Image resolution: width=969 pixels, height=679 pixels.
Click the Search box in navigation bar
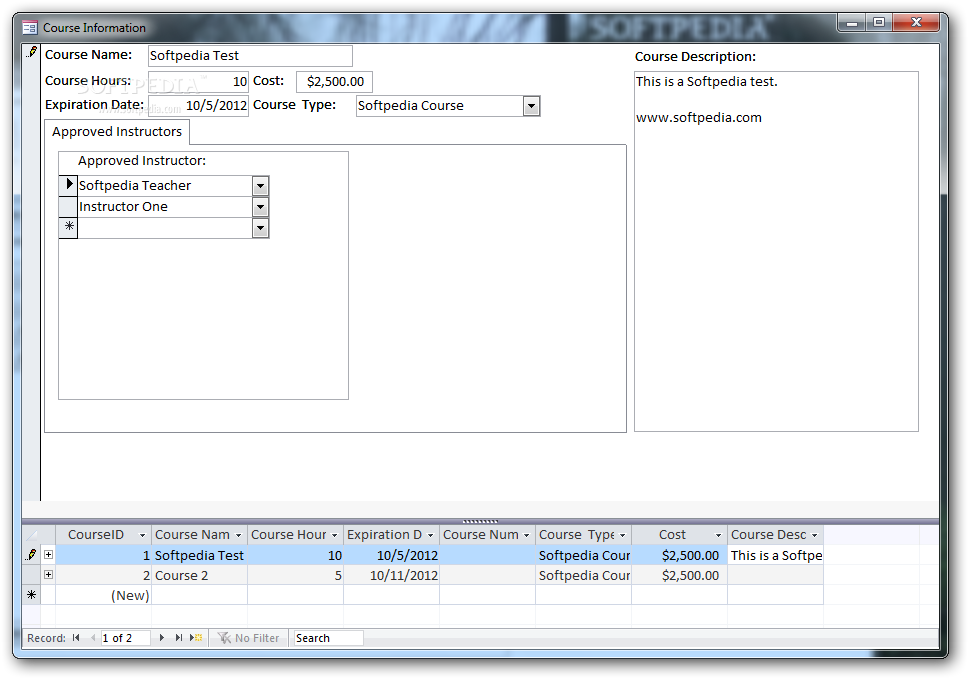pos(328,638)
